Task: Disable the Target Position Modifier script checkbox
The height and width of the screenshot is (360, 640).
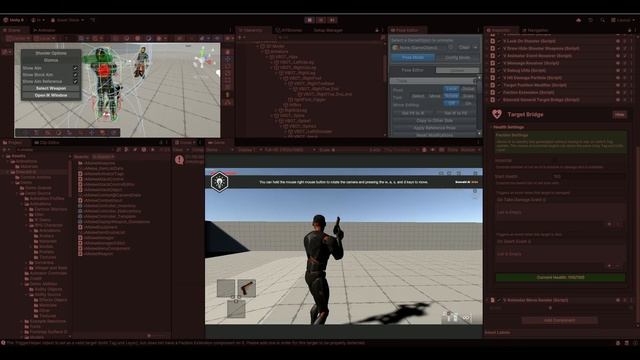Action: (499, 85)
